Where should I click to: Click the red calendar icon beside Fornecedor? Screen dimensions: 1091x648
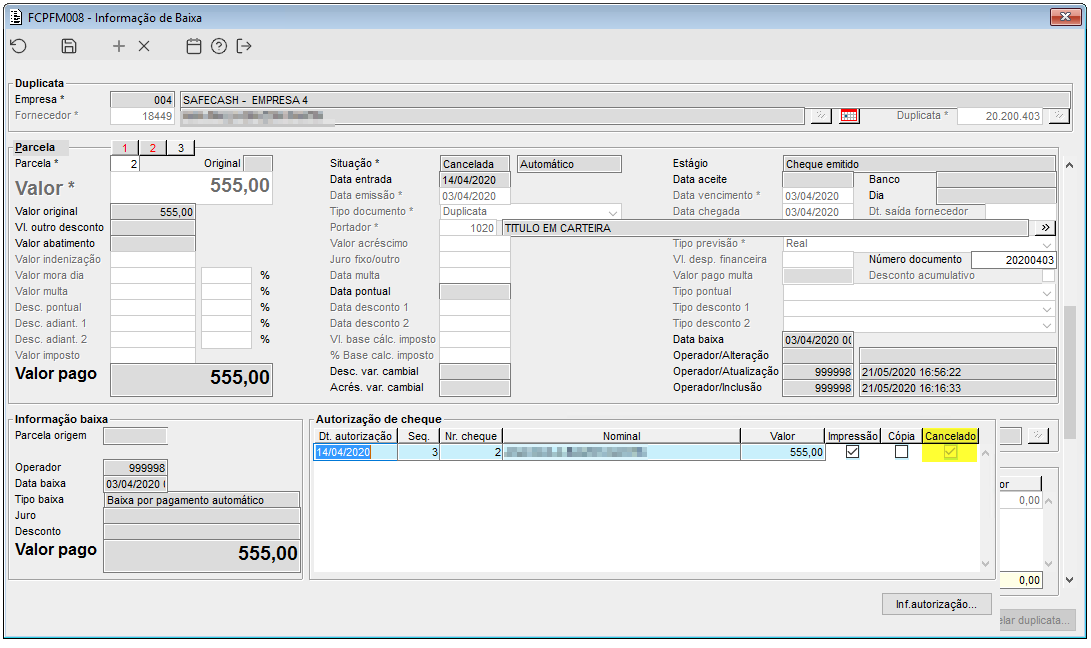point(849,116)
